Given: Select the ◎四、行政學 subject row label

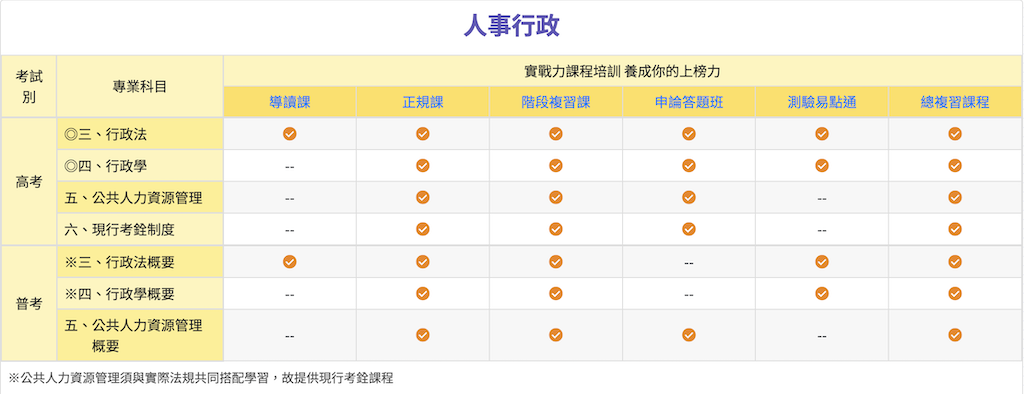Looking at the screenshot, I should (x=140, y=166).
